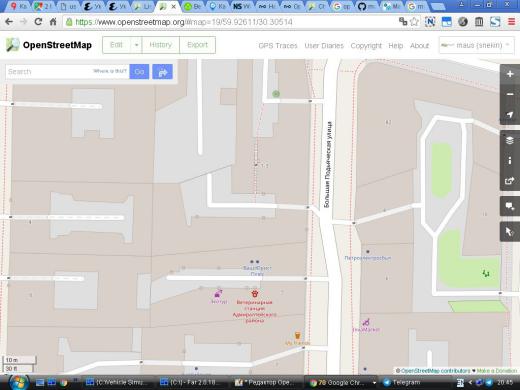Show my location using the arrow icon
520x390 pixels.
click(x=510, y=114)
